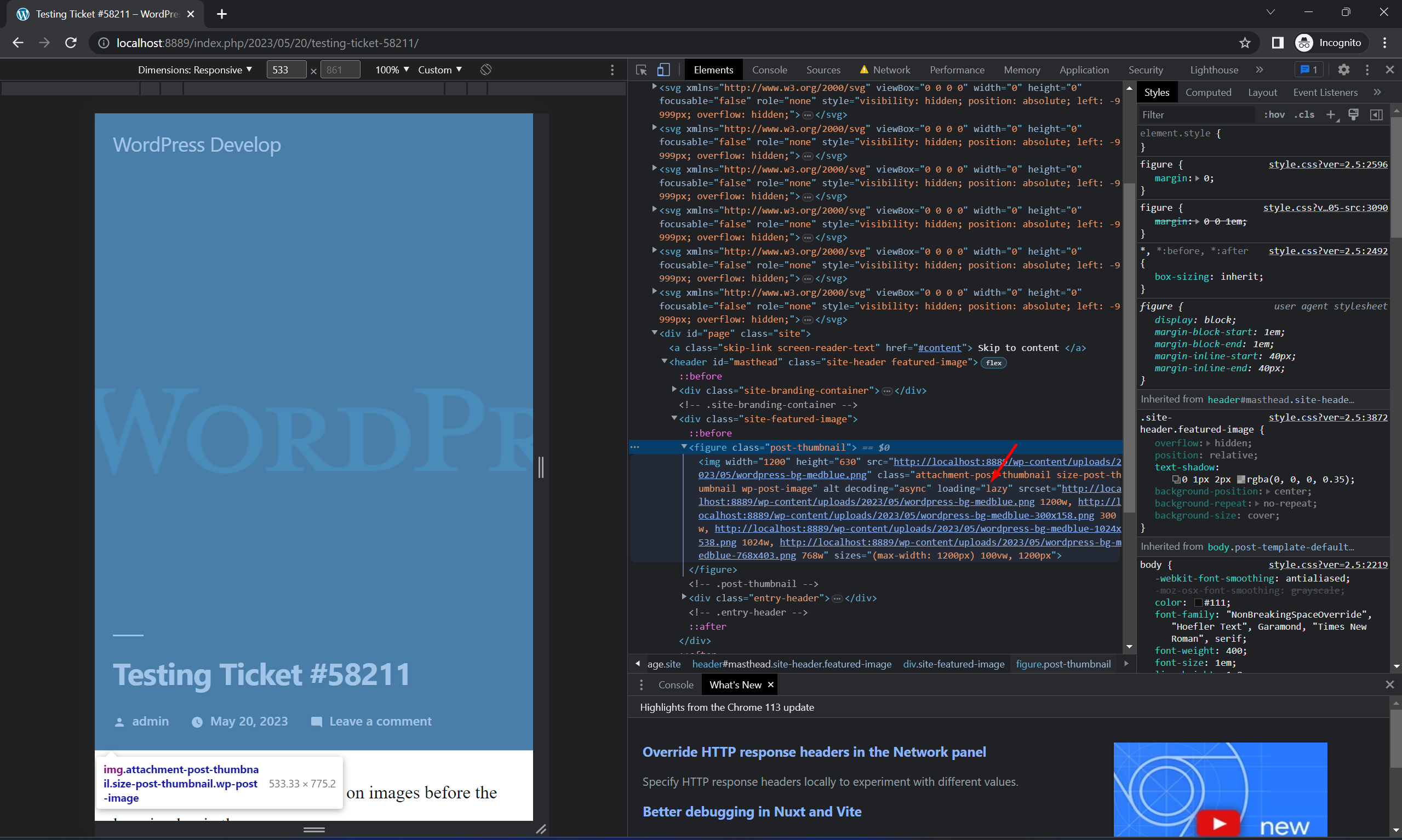This screenshot has height=840, width=1402.
Task: Open the Event Listeners tab
Action: 1325,92
